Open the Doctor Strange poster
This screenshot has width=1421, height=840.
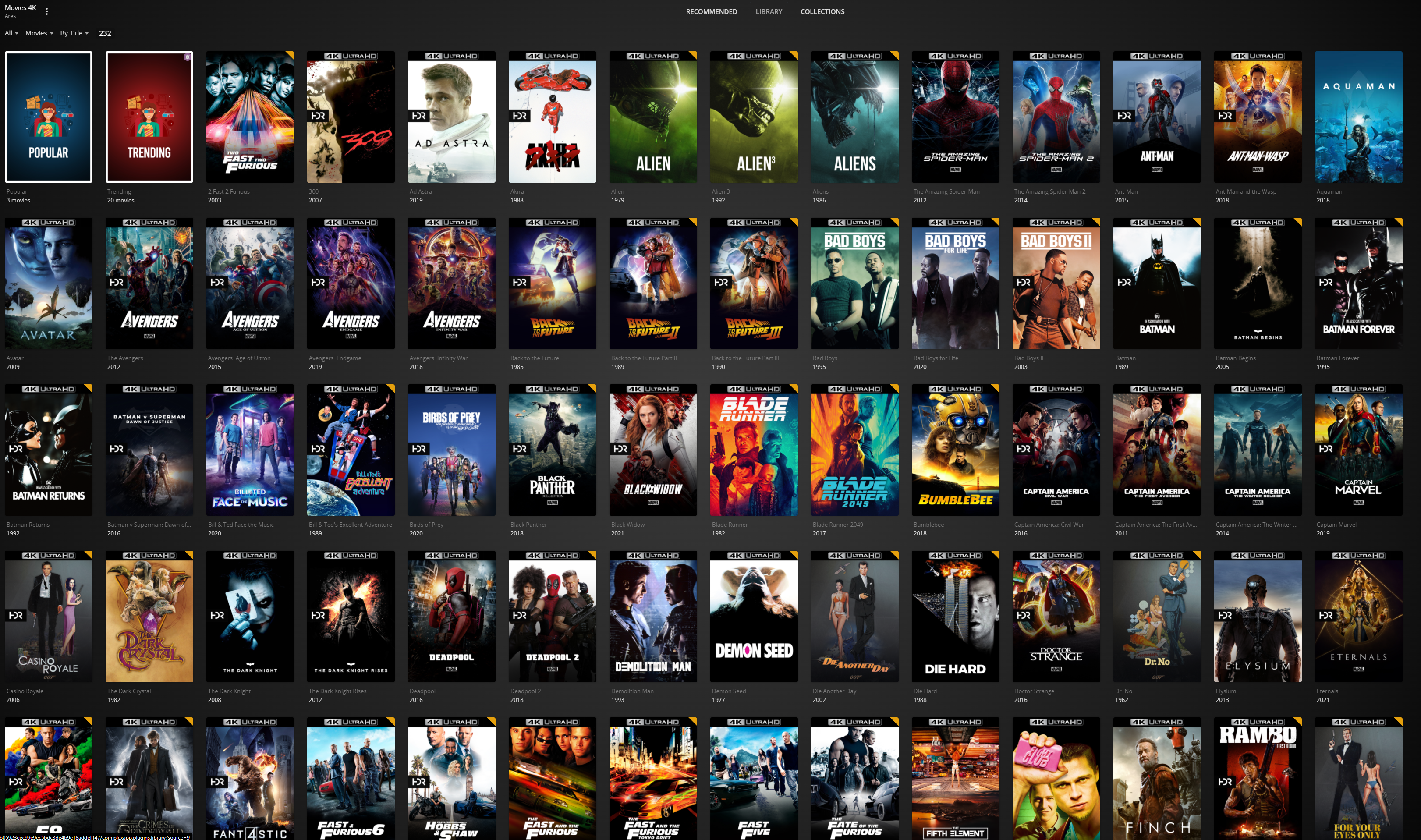(1056, 617)
